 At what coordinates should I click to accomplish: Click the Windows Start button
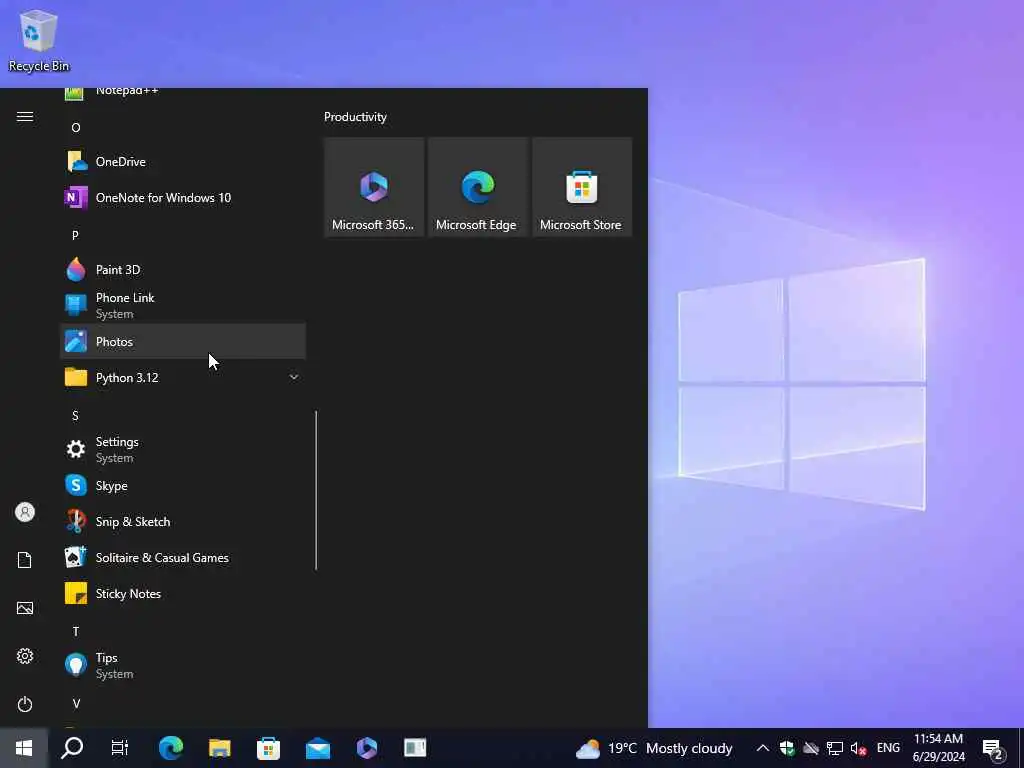coord(24,748)
